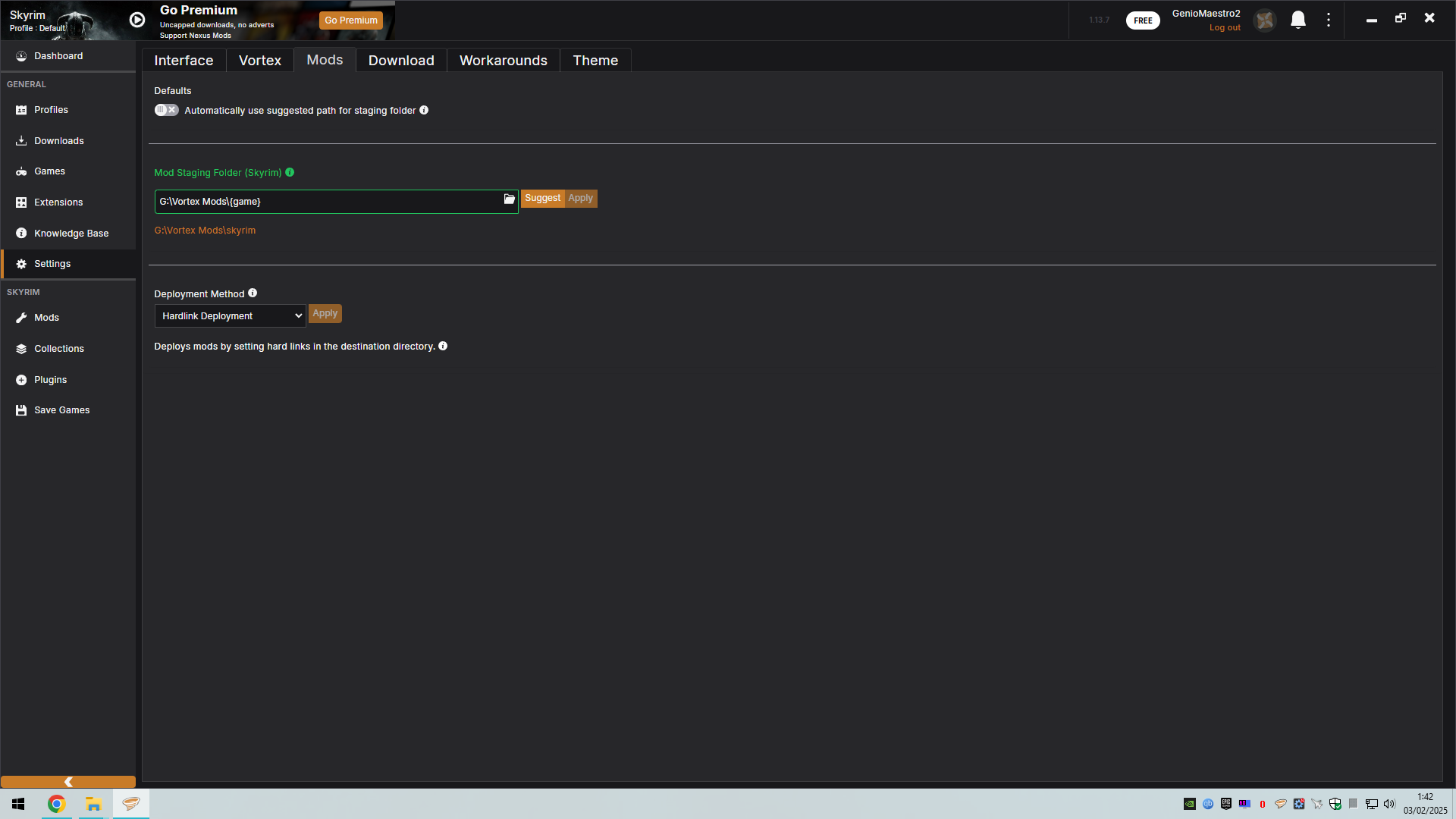Click info icon after hard links description
Screen dimensions: 1456x819
click(x=443, y=347)
